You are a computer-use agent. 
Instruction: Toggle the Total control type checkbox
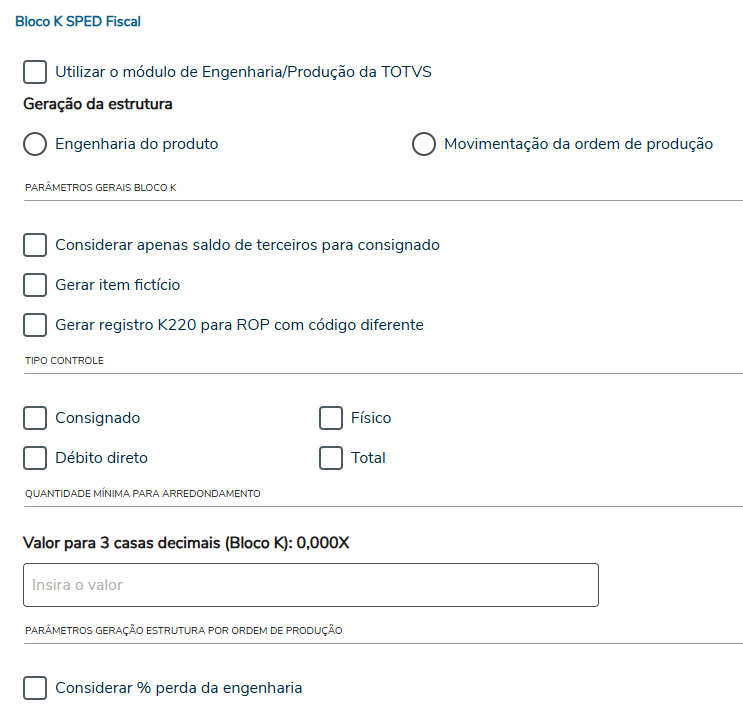pyautogui.click(x=331, y=458)
